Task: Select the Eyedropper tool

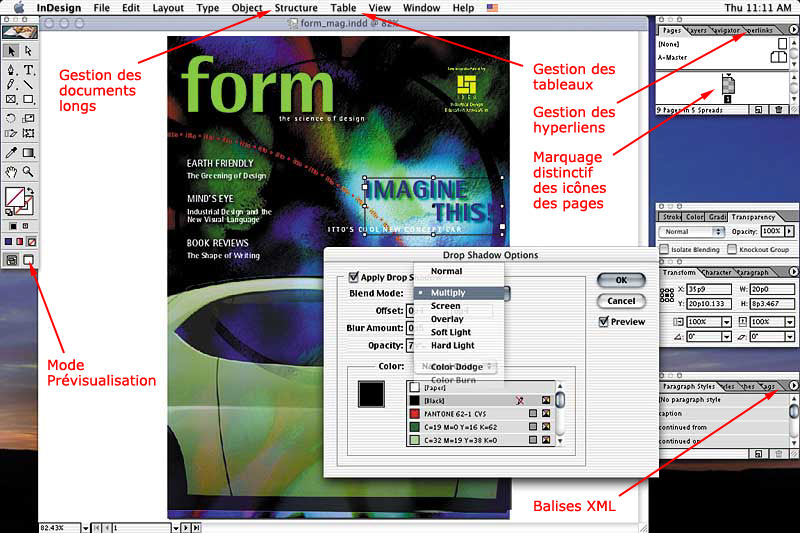Action: 11,153
